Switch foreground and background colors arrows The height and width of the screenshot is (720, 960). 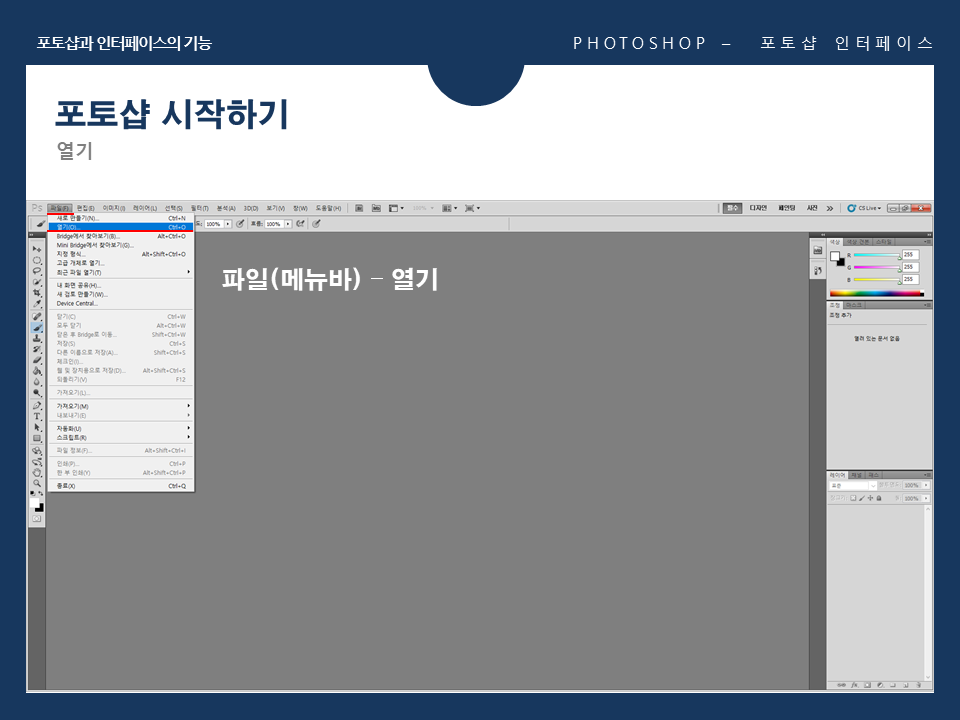point(41,493)
